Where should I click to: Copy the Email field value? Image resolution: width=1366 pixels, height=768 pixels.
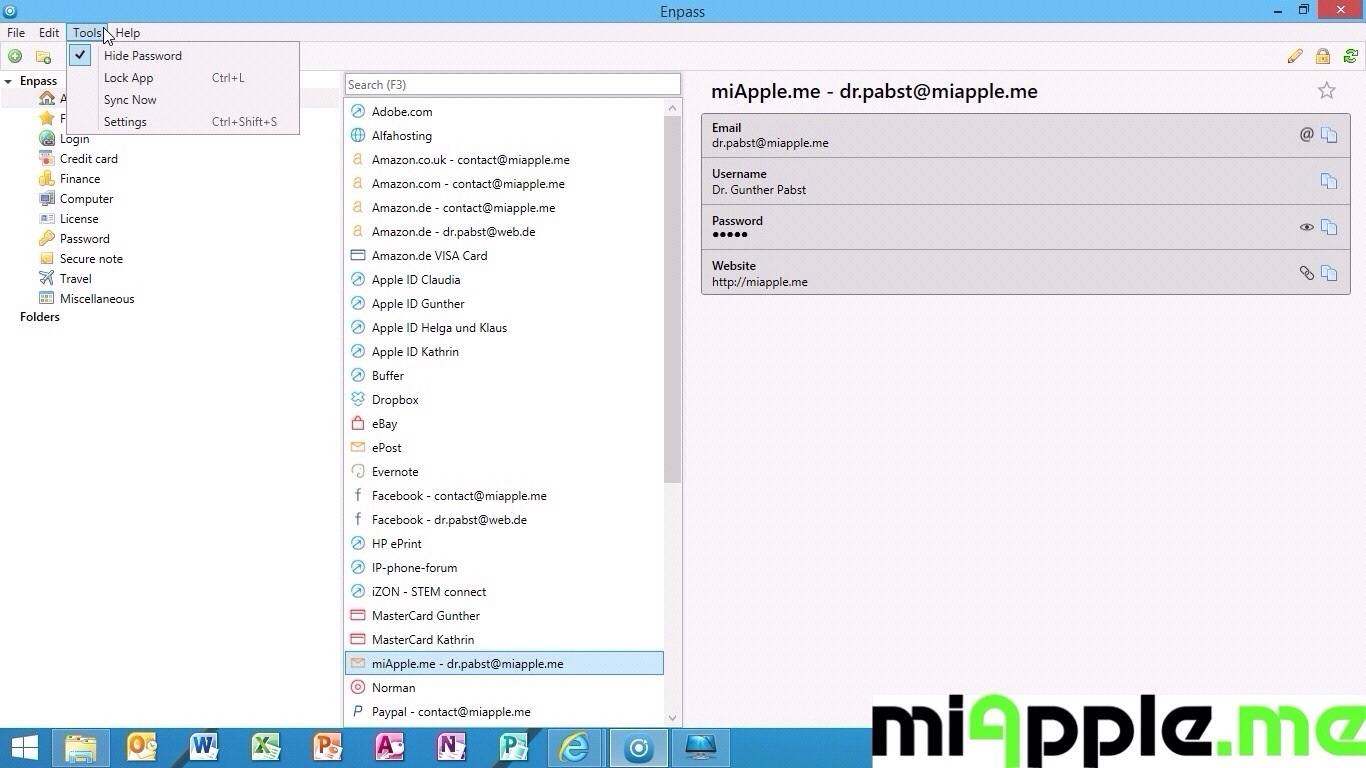[x=1329, y=135]
